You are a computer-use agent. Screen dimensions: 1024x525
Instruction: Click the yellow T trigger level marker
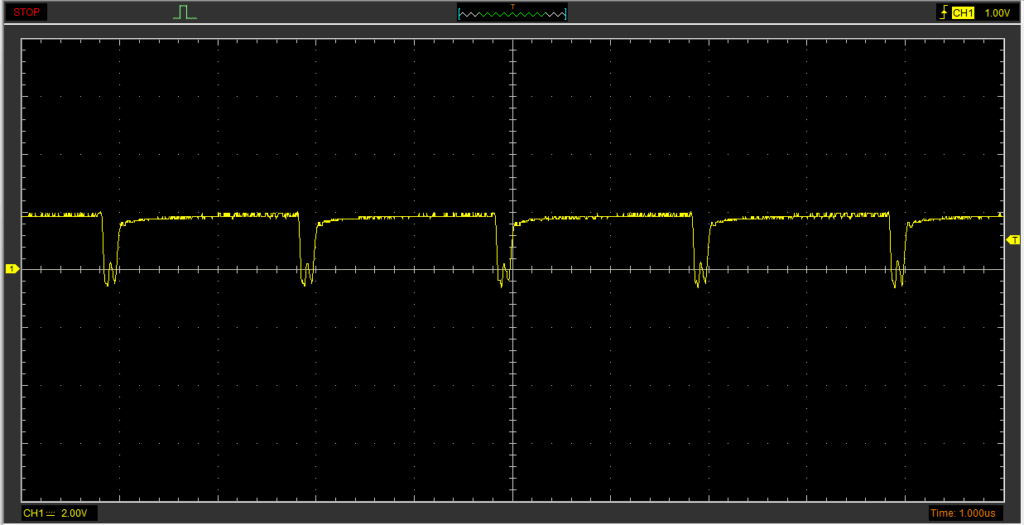pos(1013,240)
